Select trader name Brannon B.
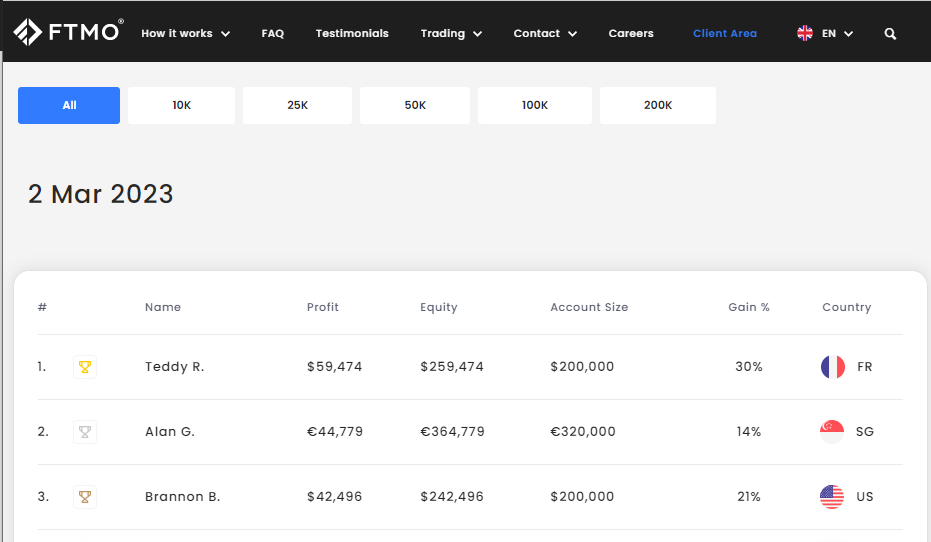The image size is (931, 542). point(182,496)
